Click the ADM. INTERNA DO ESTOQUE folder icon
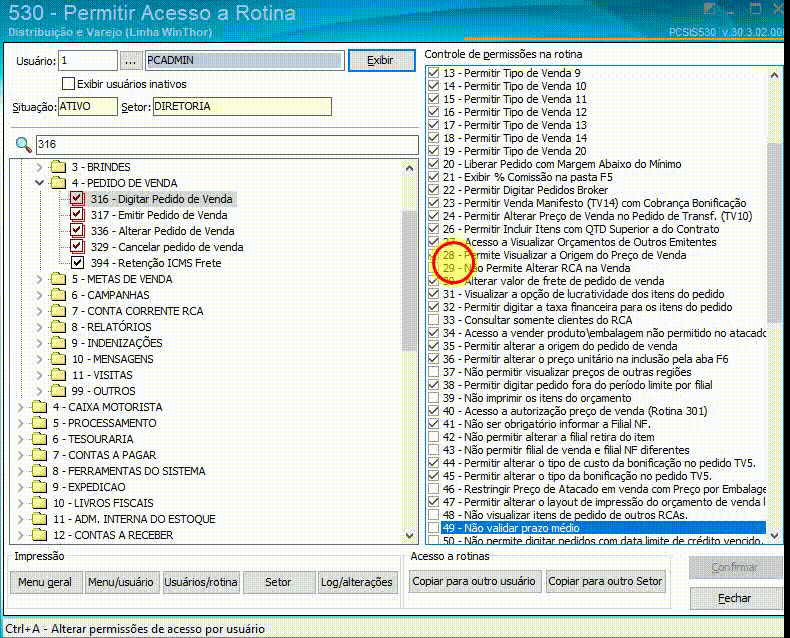This screenshot has height=638, width=790. 39,519
